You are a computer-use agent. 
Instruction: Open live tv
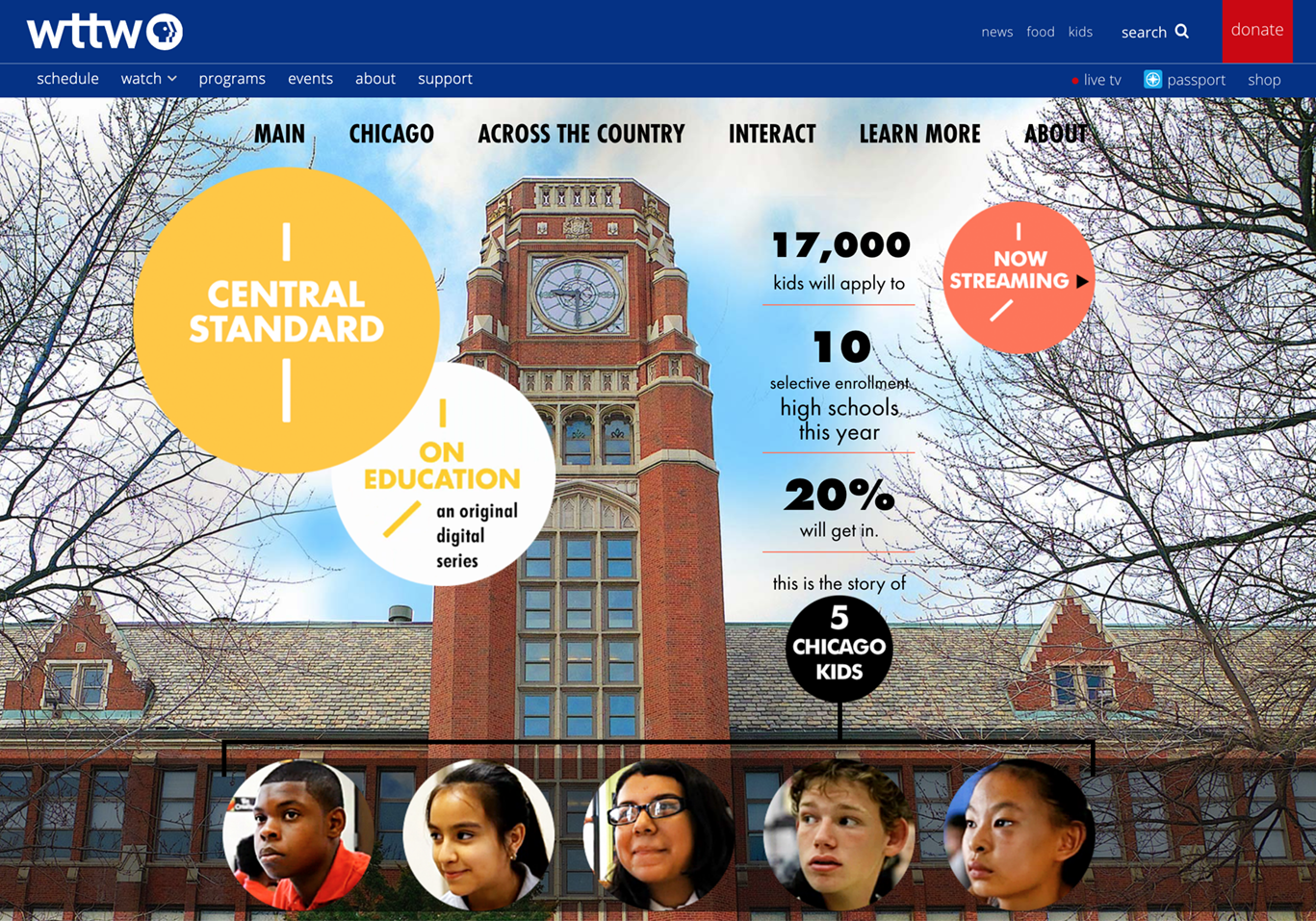pyautogui.click(x=1102, y=80)
